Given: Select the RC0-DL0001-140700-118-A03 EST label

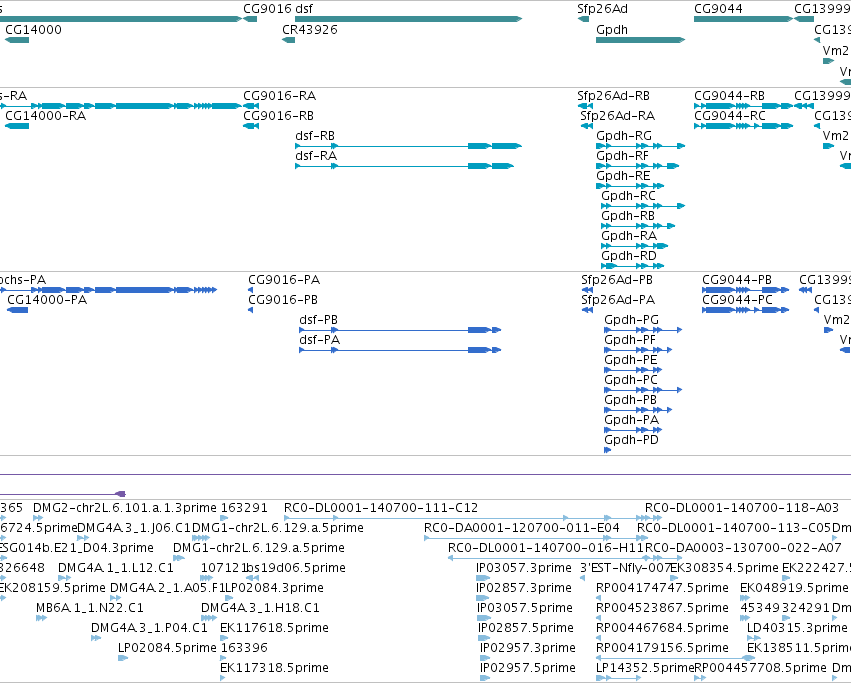Looking at the screenshot, I should point(742,508).
